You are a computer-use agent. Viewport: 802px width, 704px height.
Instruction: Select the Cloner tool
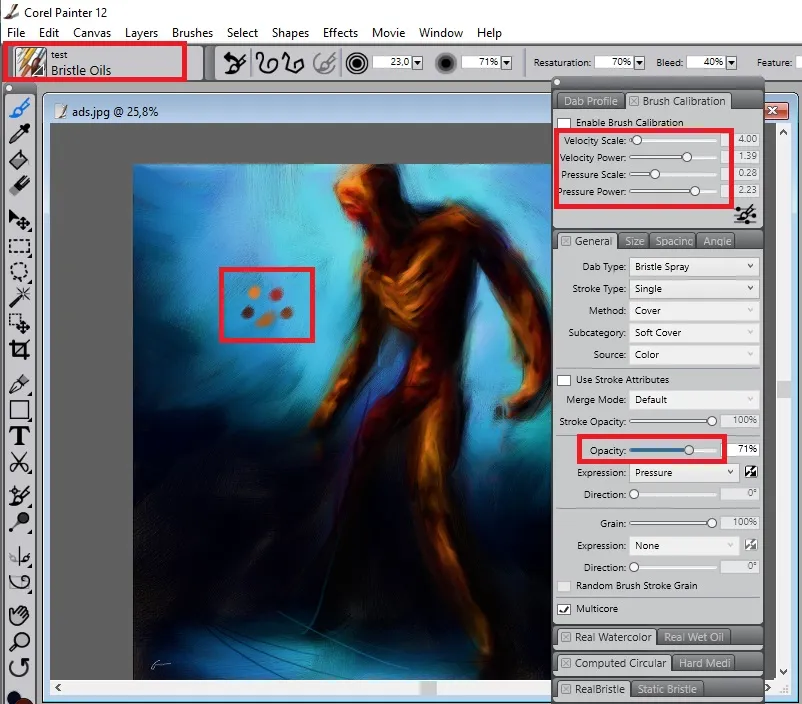pyautogui.click(x=19, y=495)
